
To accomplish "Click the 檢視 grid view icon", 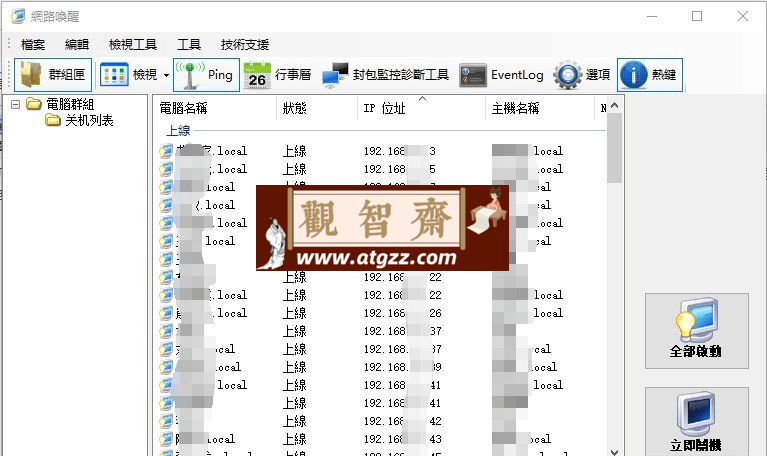I will click(114, 75).
